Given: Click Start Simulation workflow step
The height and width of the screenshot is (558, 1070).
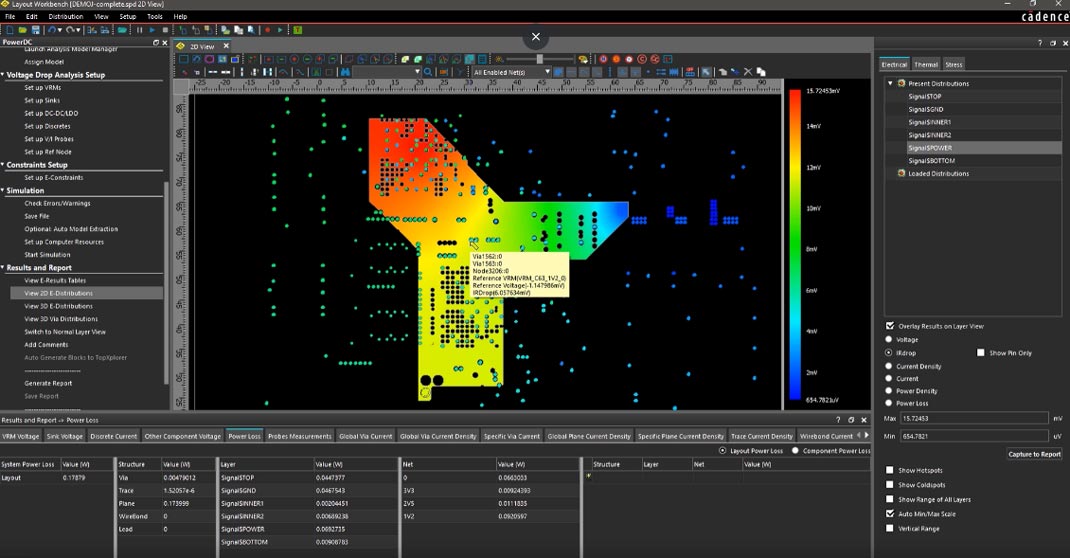Looking at the screenshot, I should point(47,254).
